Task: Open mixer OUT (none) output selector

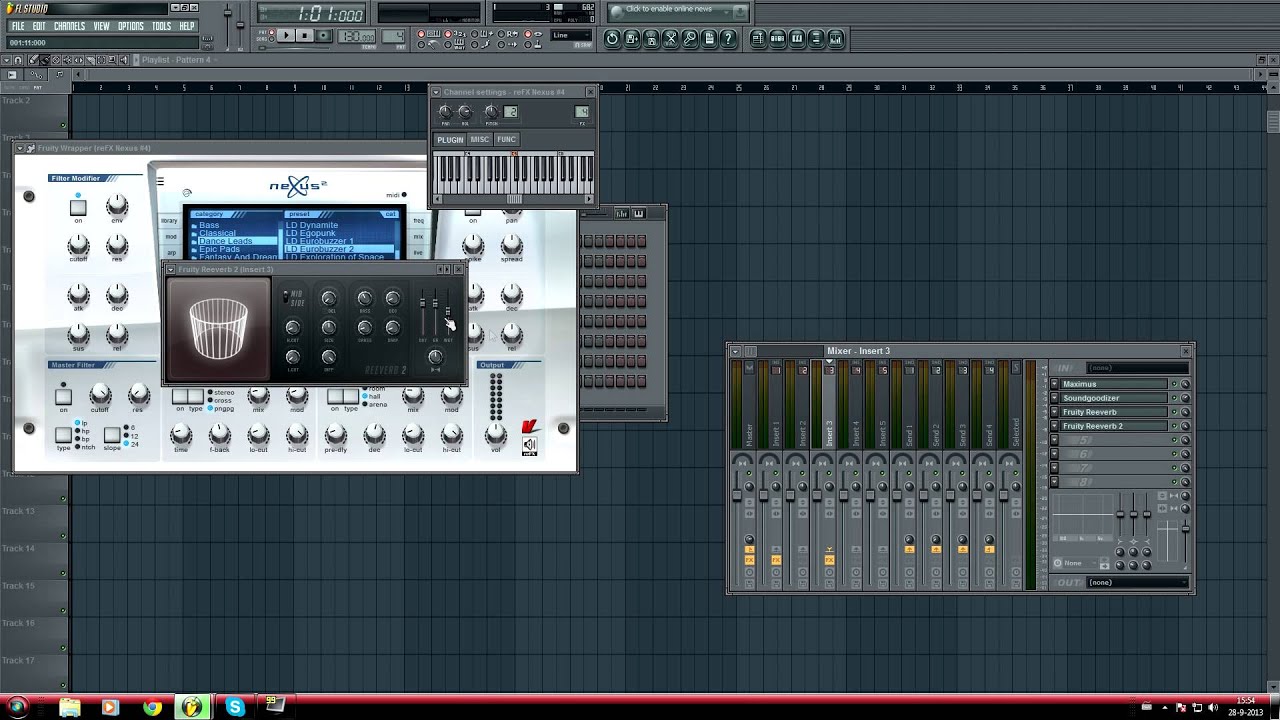Action: (1137, 582)
